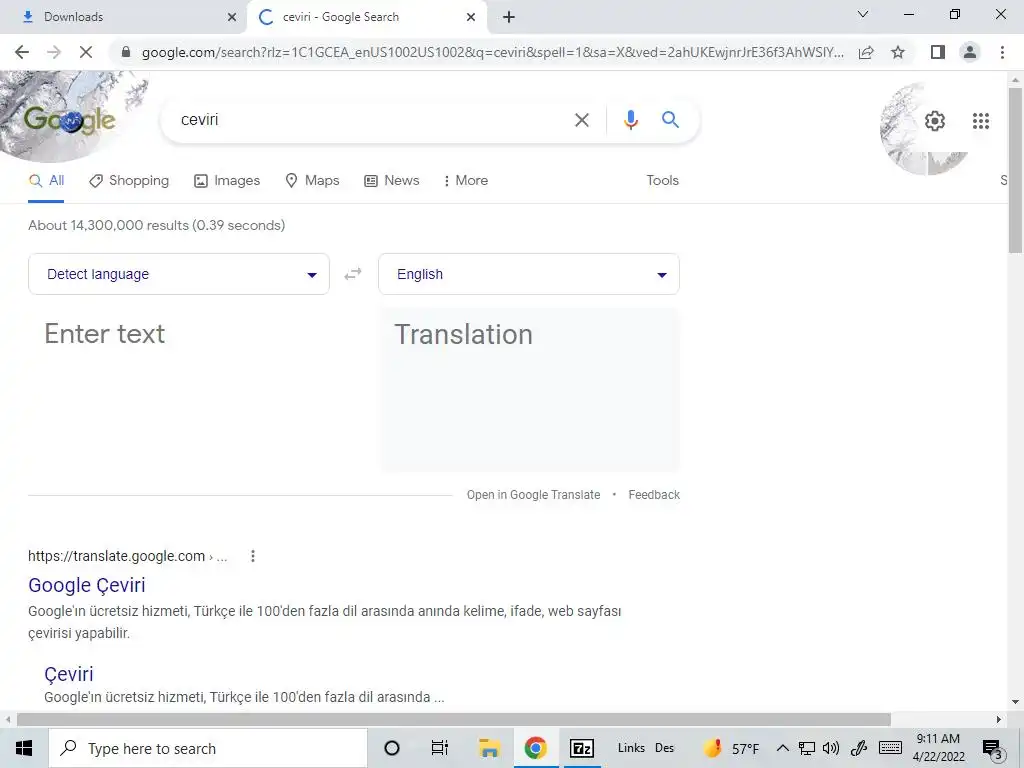
Task: Open the Google Çeviri result
Action: (x=87, y=585)
